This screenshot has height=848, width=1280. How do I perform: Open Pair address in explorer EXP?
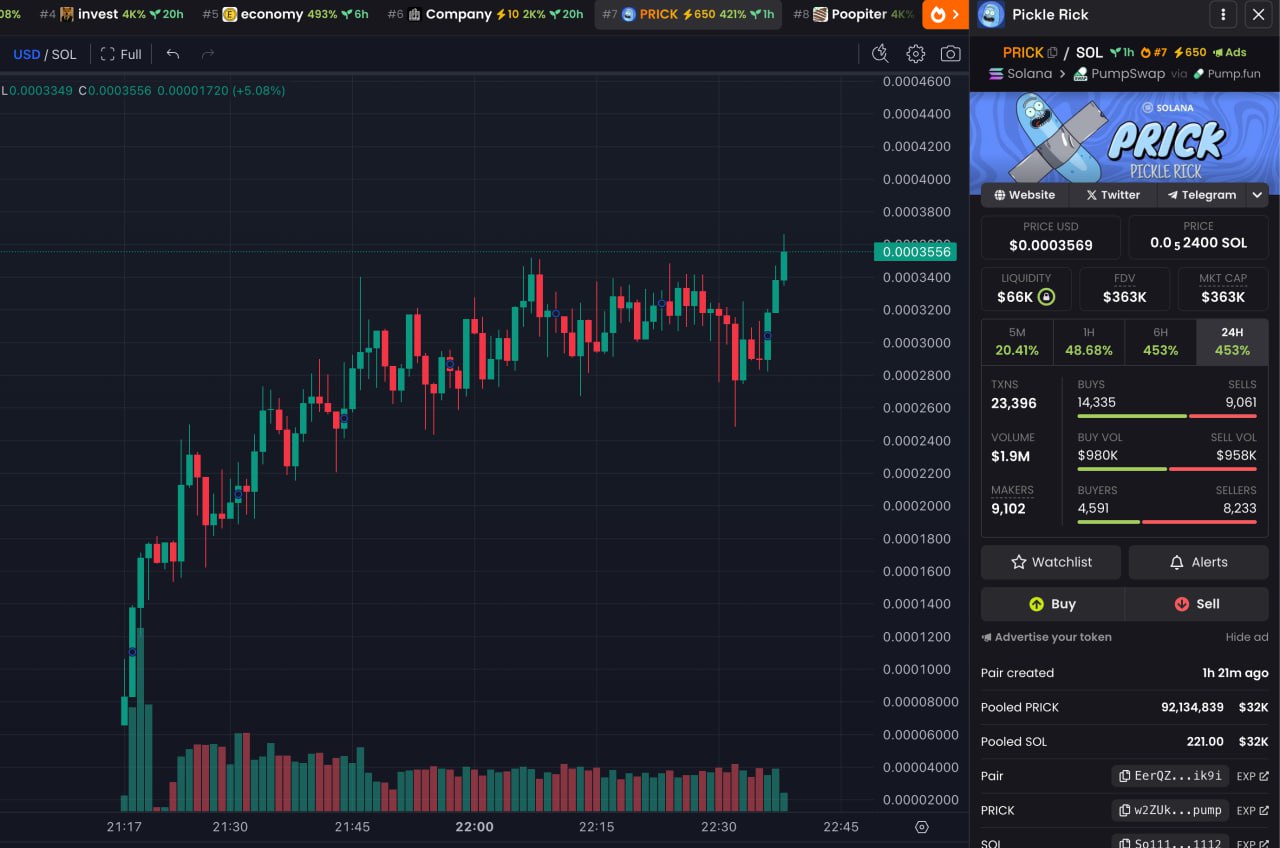point(1253,776)
